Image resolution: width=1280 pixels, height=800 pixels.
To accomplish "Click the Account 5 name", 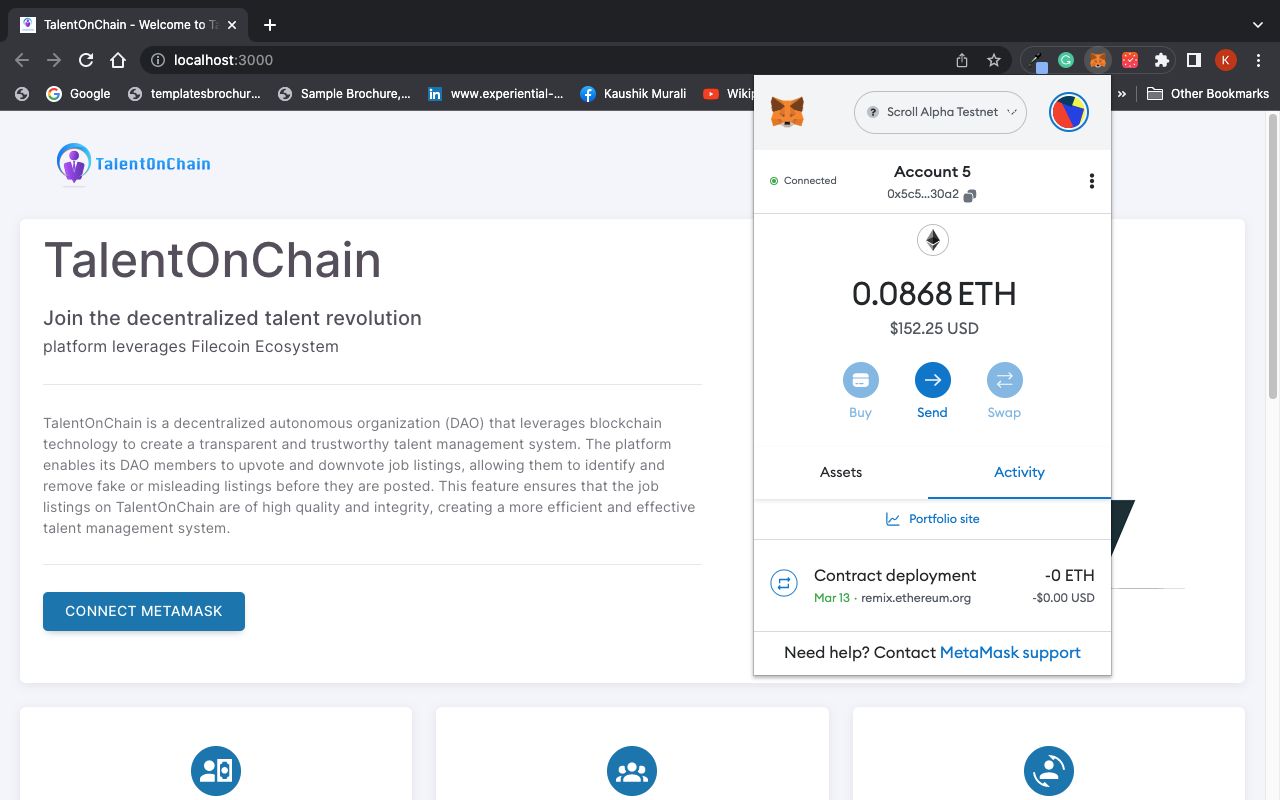I will click(932, 172).
